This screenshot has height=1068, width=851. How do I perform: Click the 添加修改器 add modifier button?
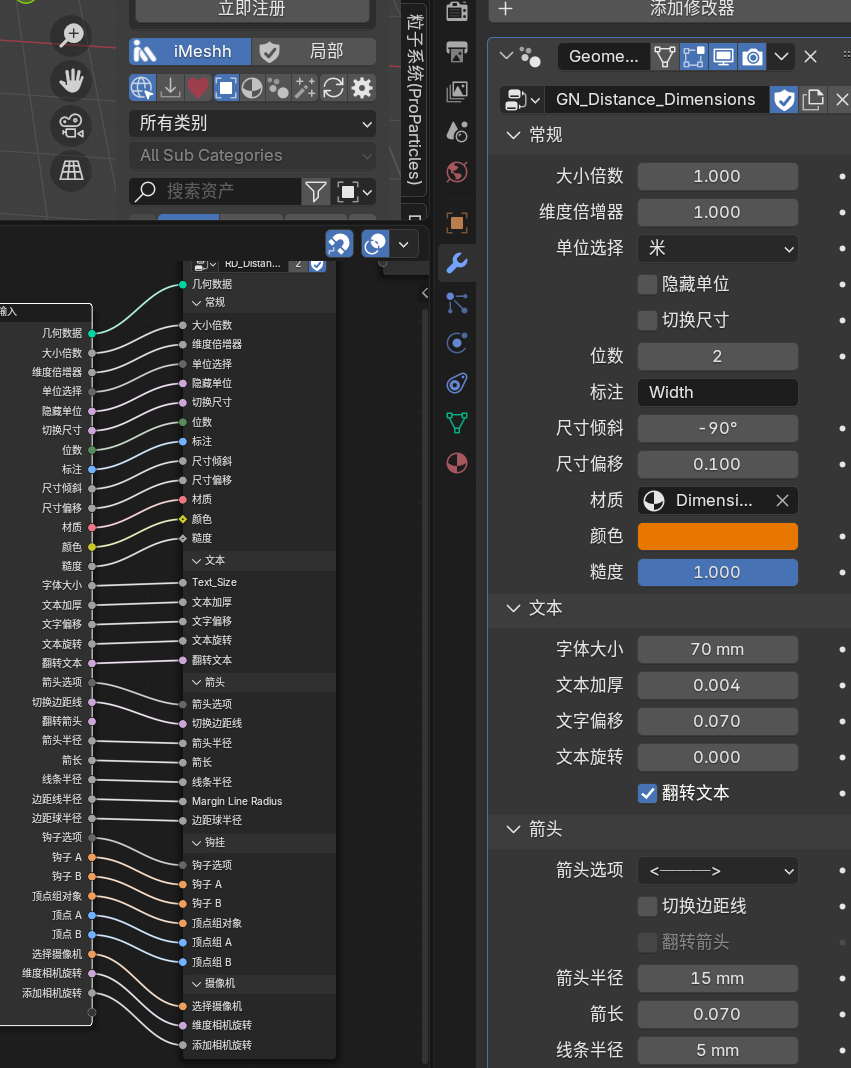(669, 9)
